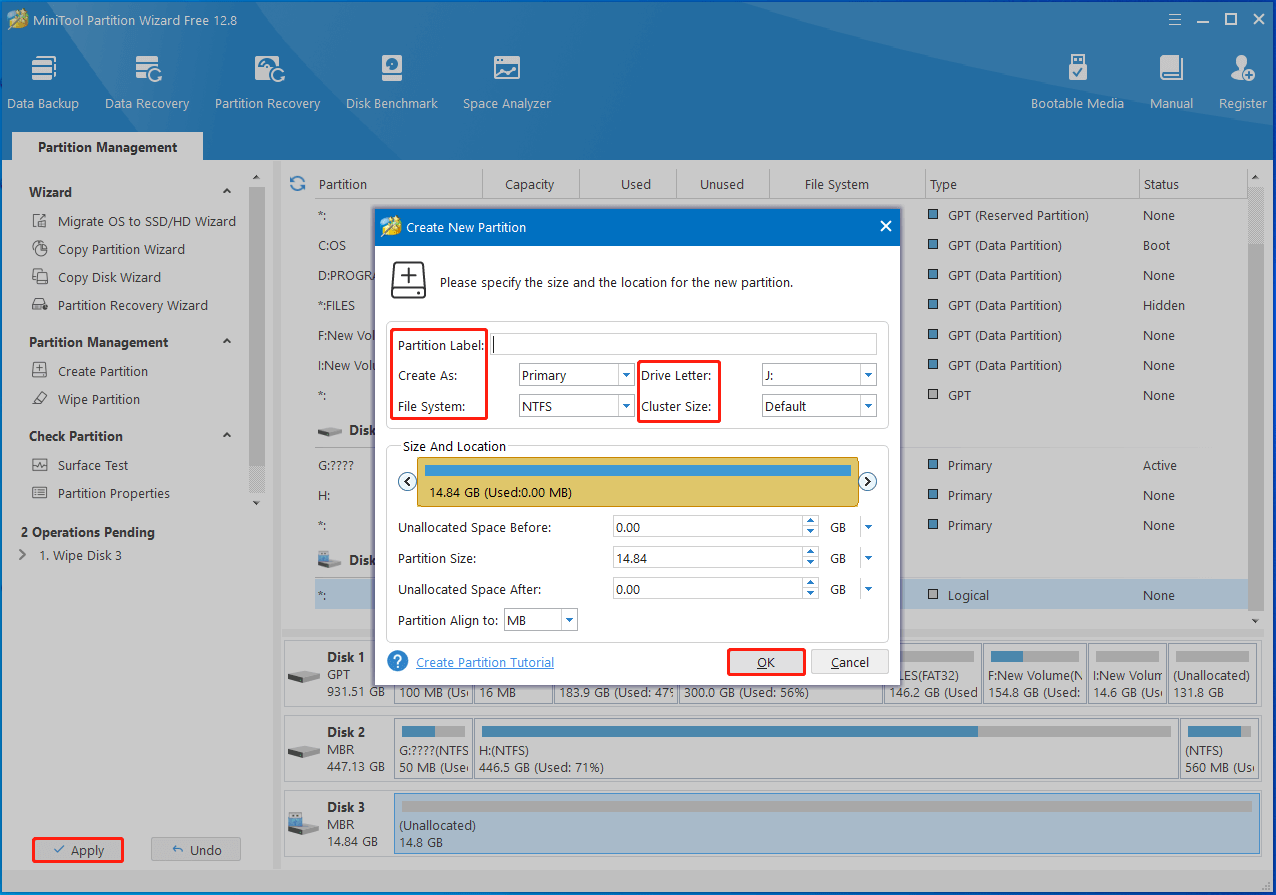
Task: Click the refresh icon beside Partition header
Action: pyautogui.click(x=297, y=184)
